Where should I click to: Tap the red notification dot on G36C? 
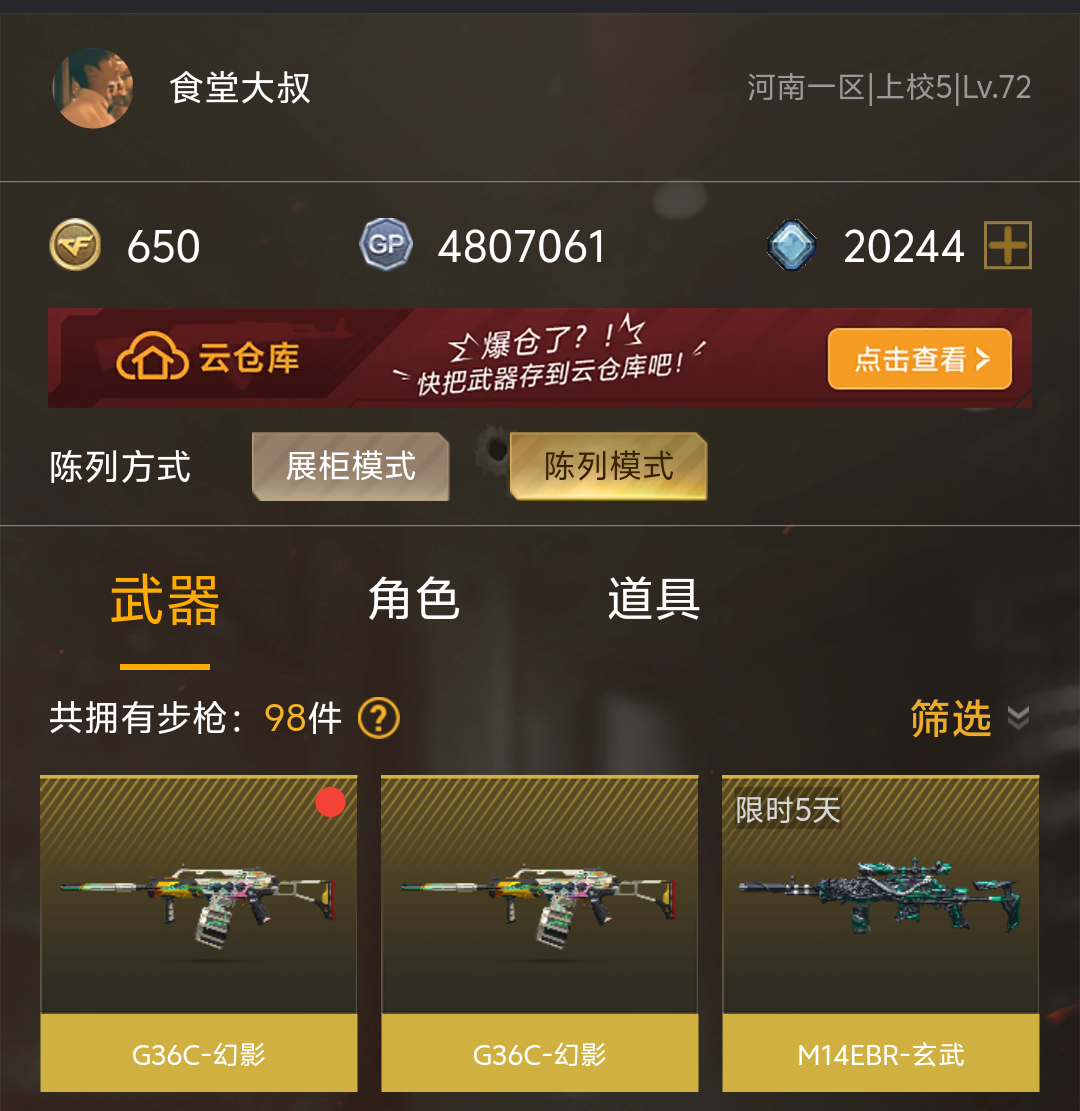click(330, 802)
